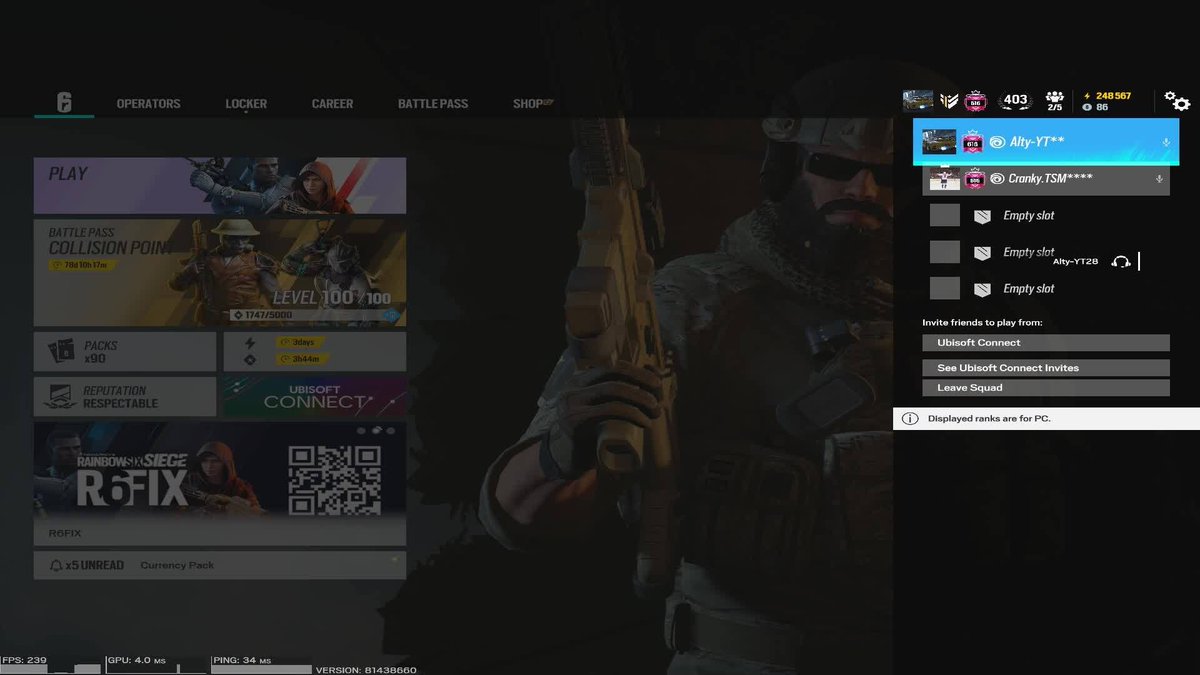This screenshot has width=1200, height=675.
Task: Open the player avatar in header
Action: [918, 100]
